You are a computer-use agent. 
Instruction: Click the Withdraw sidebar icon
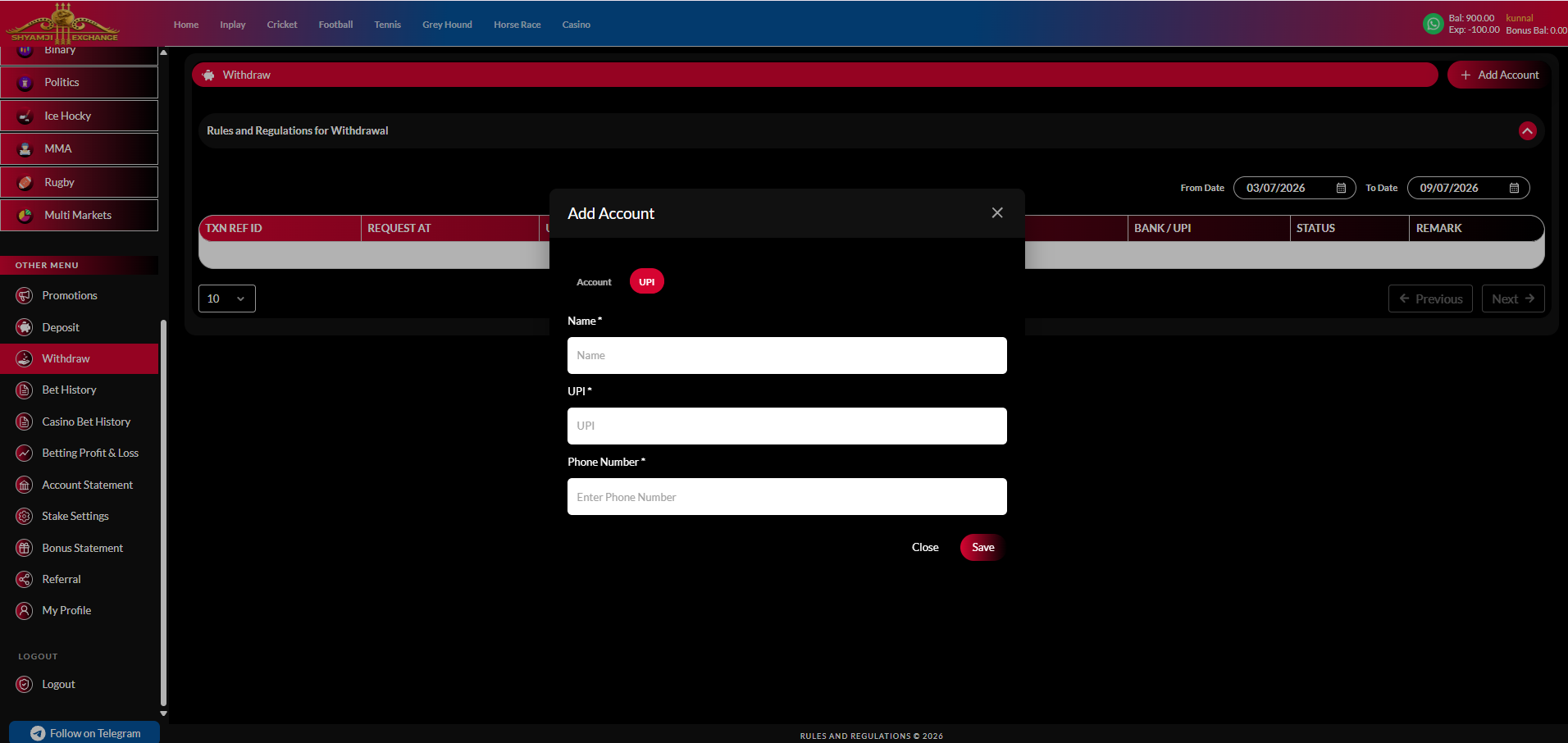25,358
